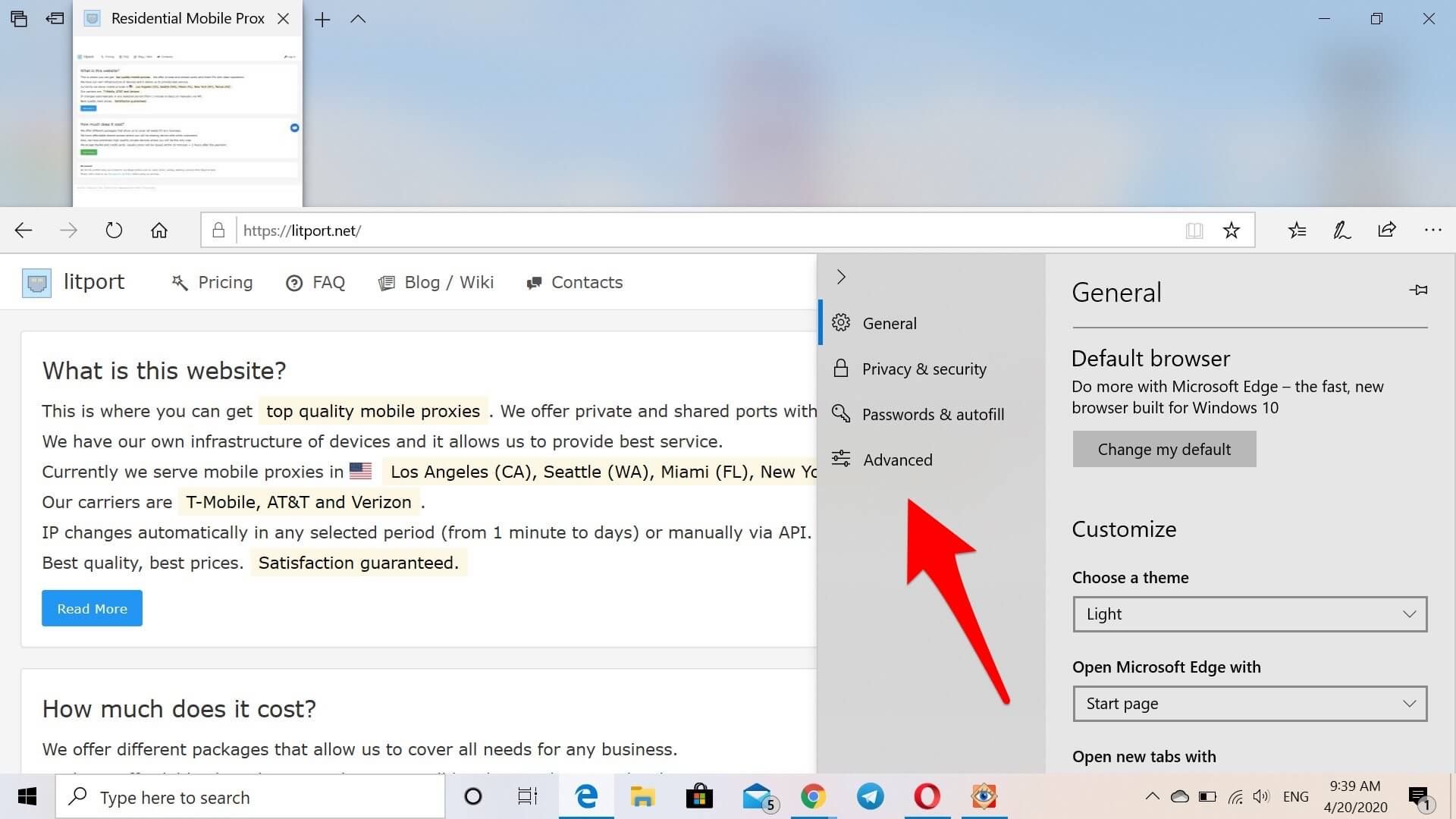Open Contacts page
The image size is (1456, 819).
click(575, 283)
